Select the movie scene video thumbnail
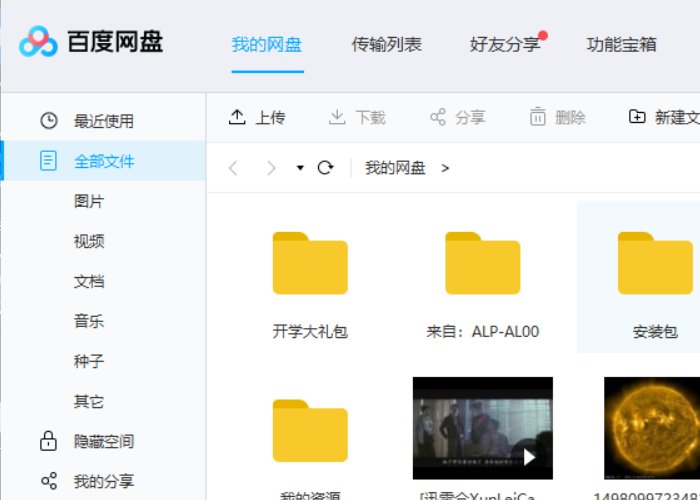The height and width of the screenshot is (500, 700). 483,428
